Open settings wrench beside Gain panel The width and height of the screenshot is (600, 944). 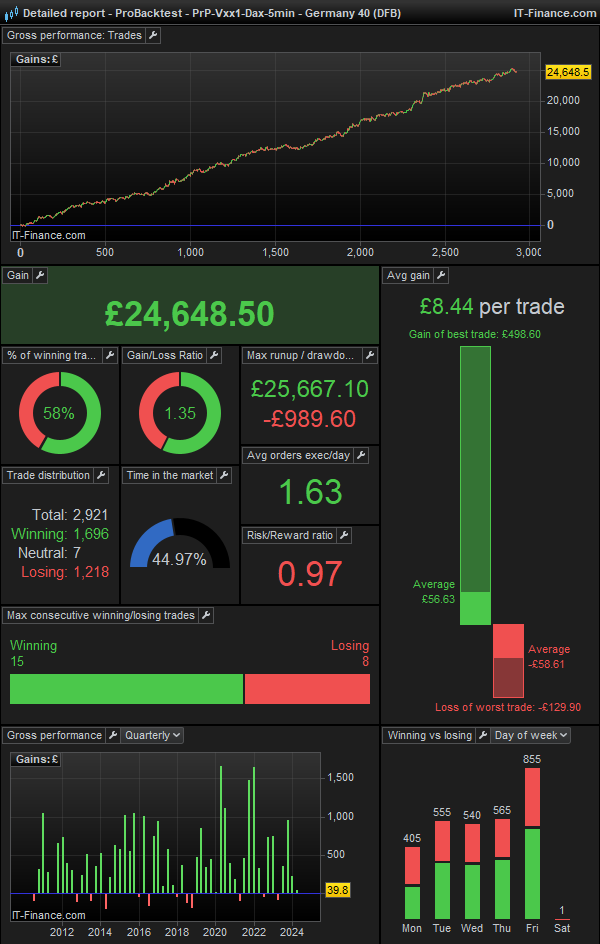[41, 275]
